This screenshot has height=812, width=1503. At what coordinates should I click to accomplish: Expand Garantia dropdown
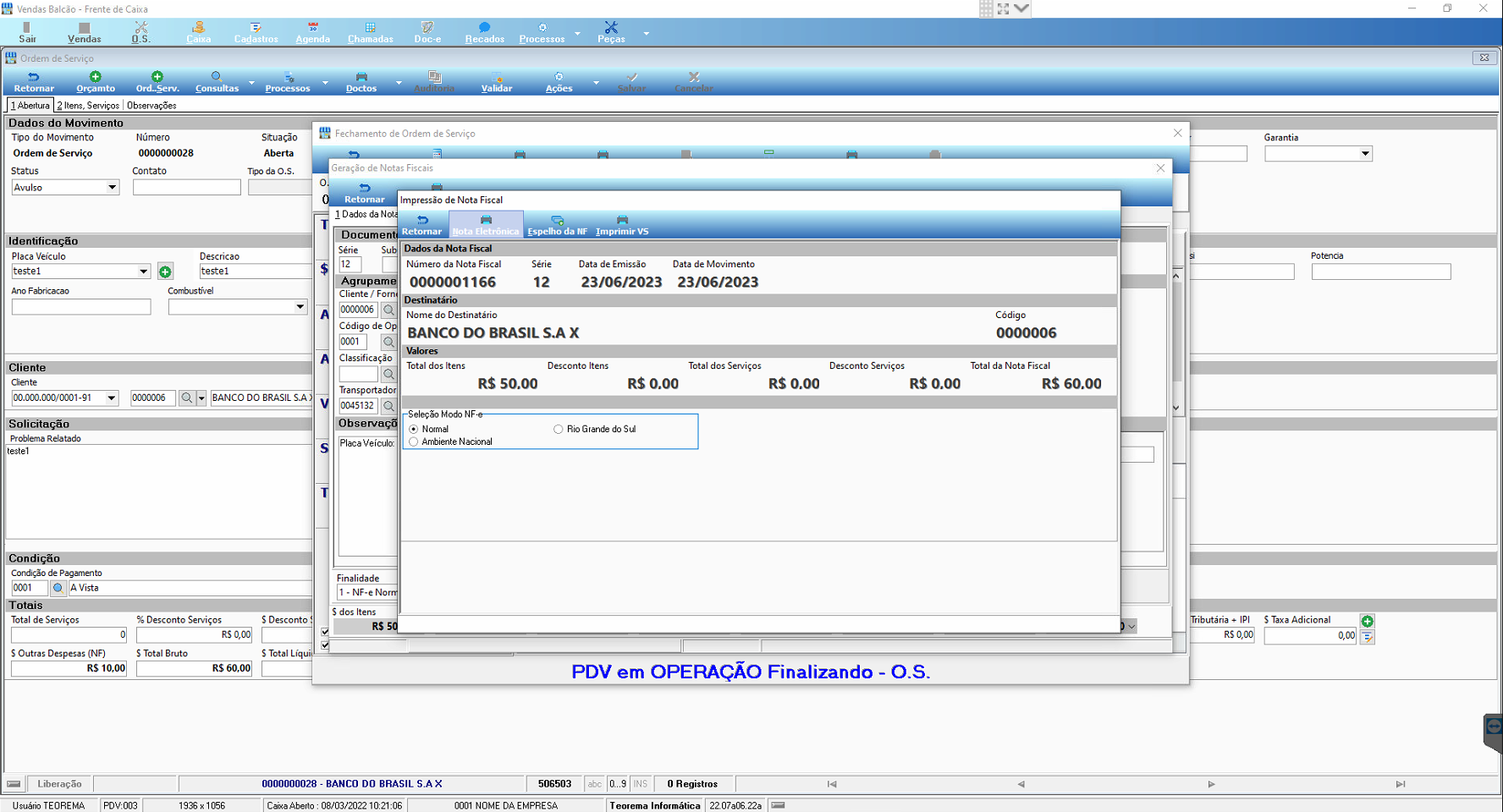[1365, 154]
